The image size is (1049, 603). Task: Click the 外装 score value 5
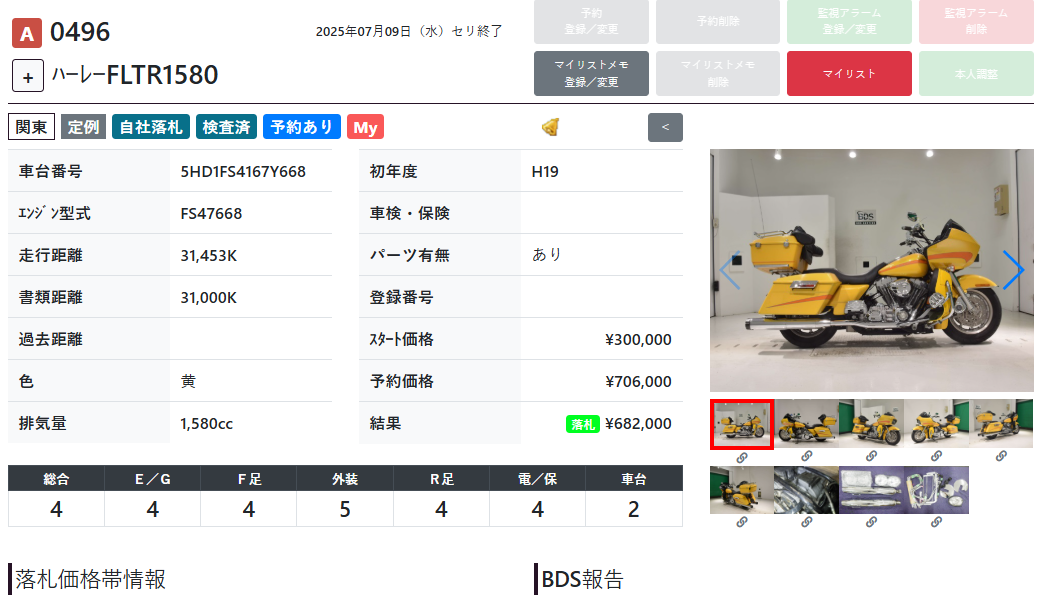coord(345,509)
